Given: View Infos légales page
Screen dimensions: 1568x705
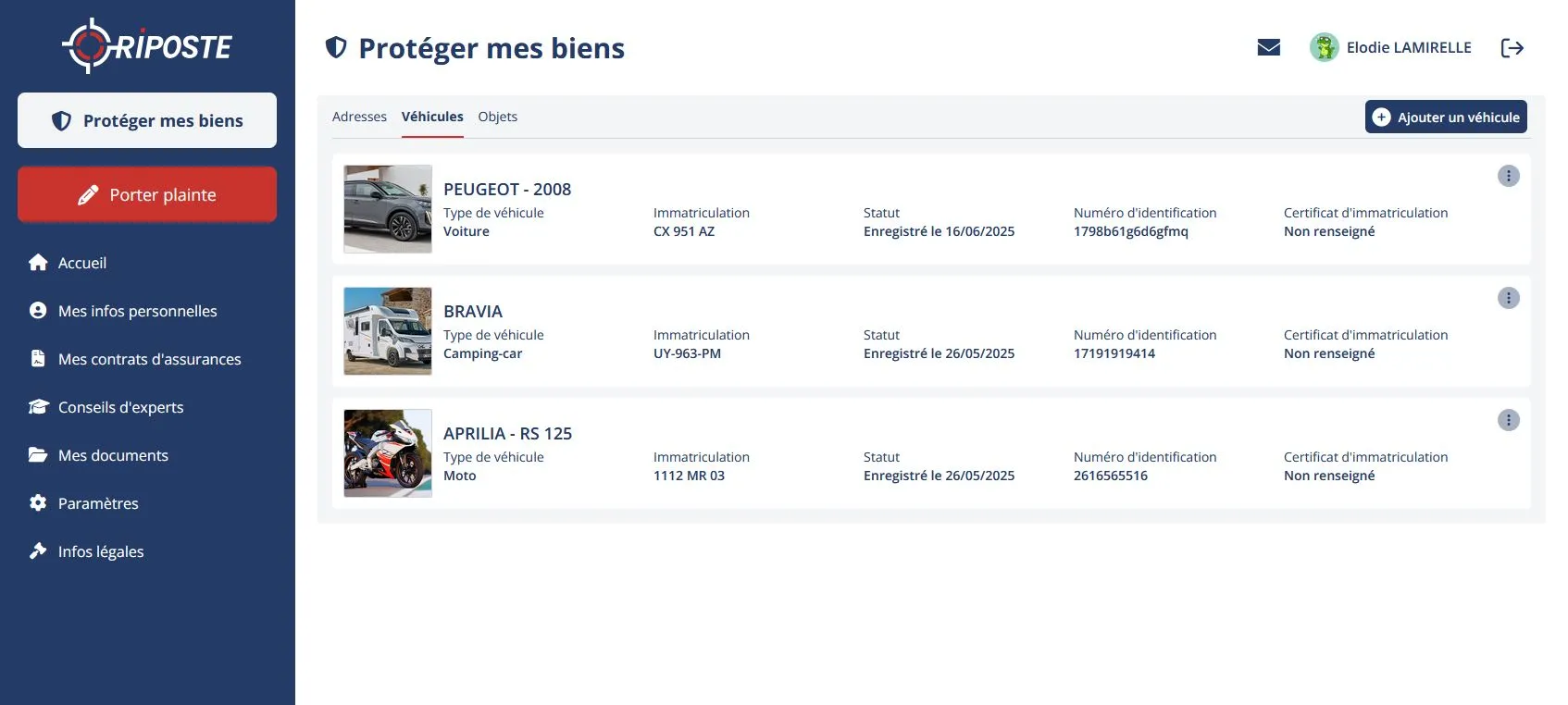Looking at the screenshot, I should coord(101,551).
